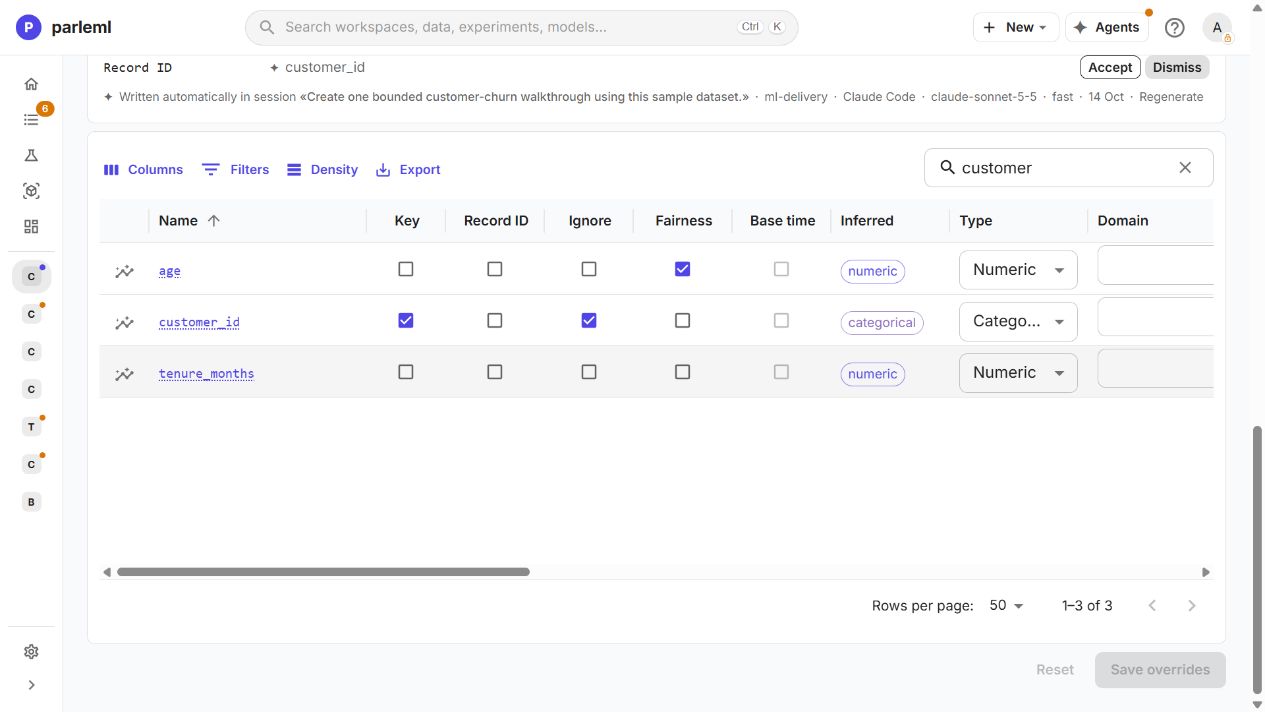Click the chart icon in customer_id row
This screenshot has width=1265, height=712.
pos(124,322)
